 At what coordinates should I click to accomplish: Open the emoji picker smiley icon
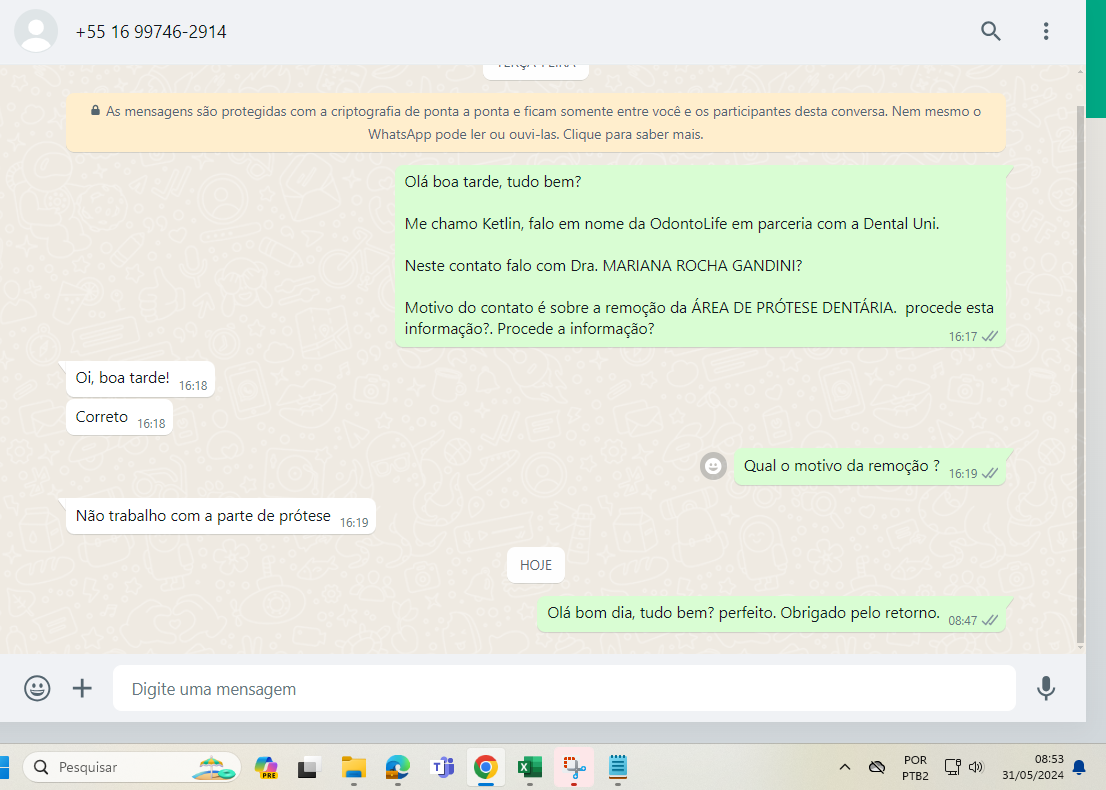(x=37, y=688)
